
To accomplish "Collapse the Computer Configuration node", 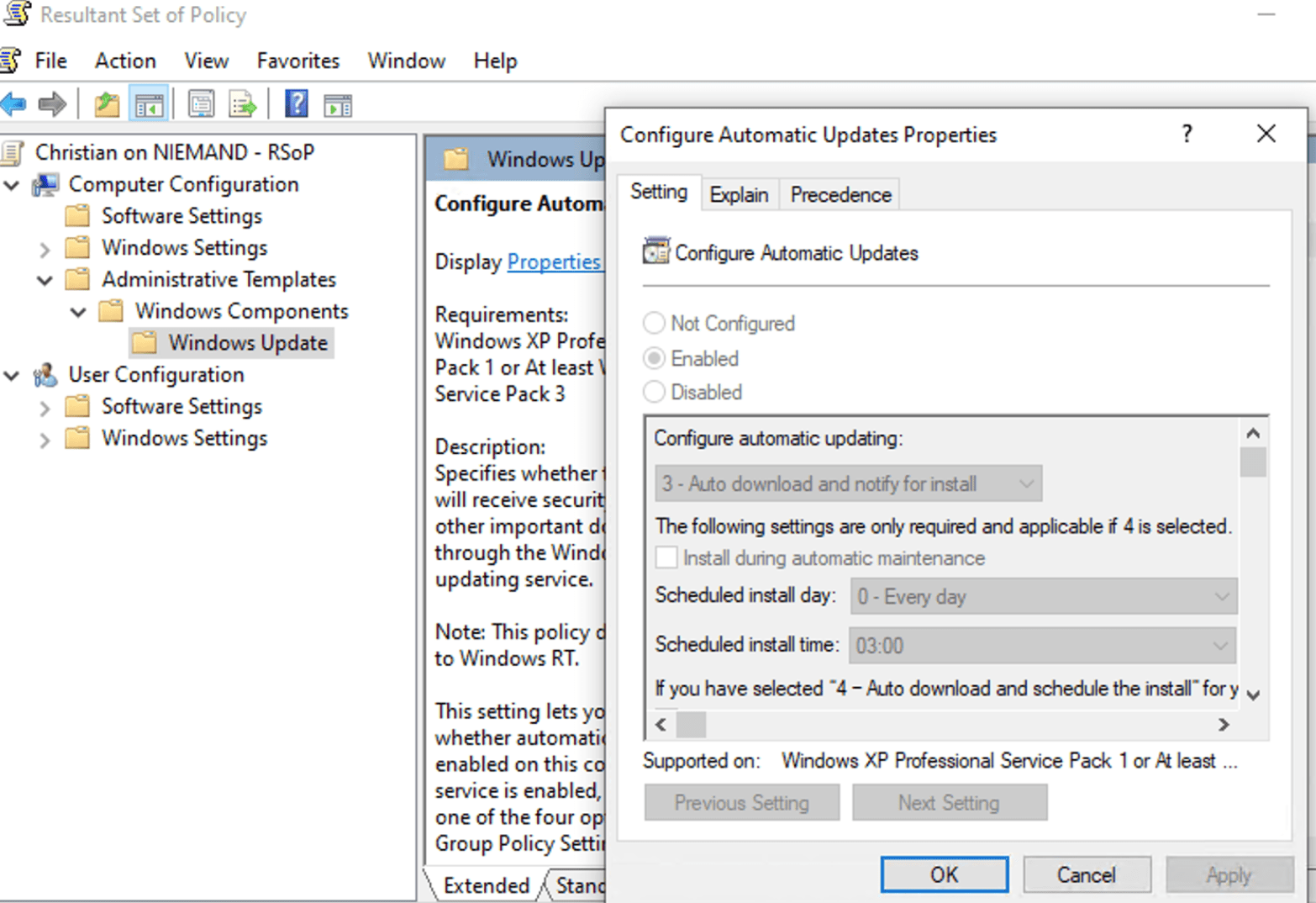I will click(12, 185).
